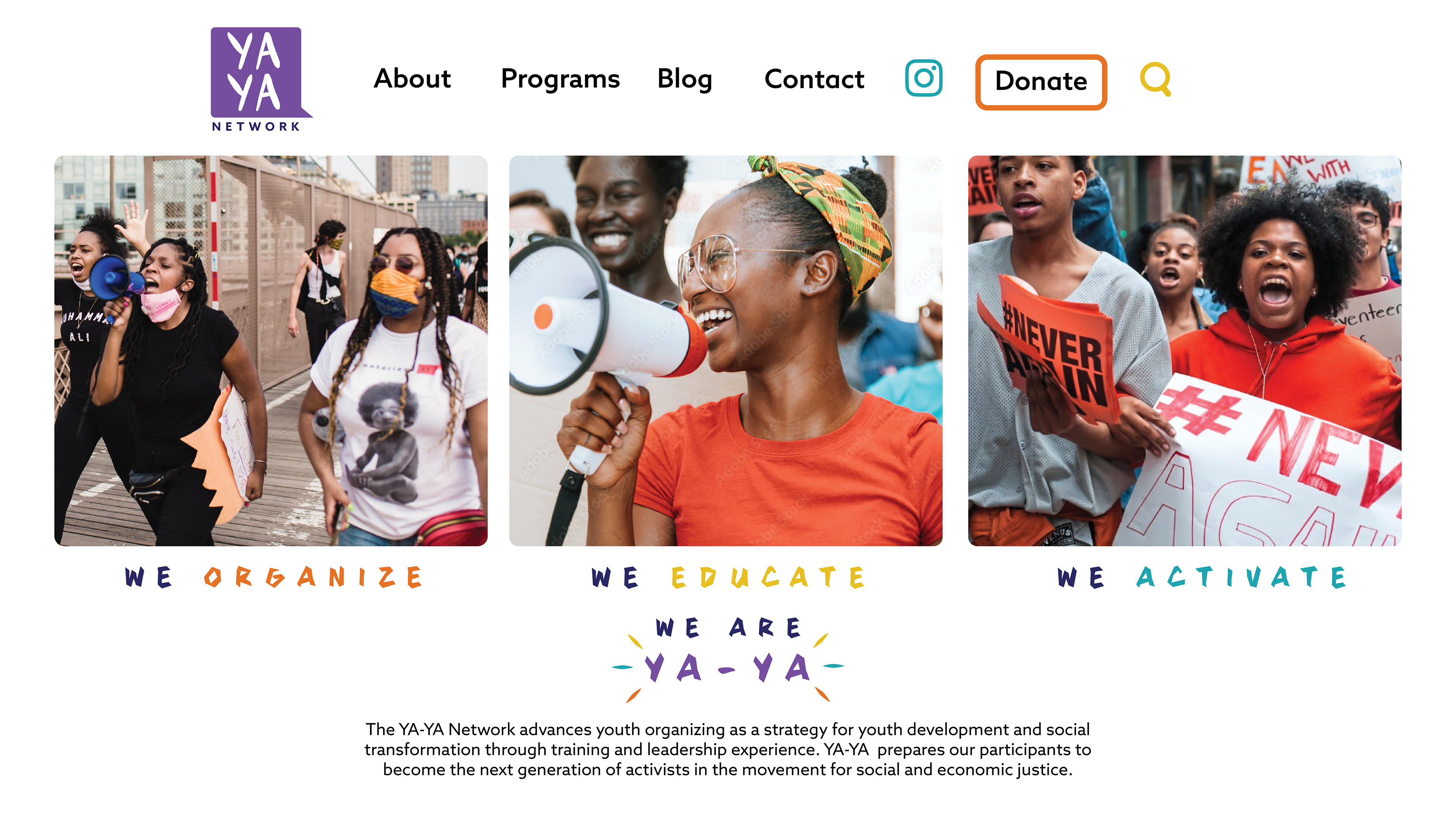This screenshot has width=1456, height=819.
Task: Click the teal word ACTIVATE
Action: click(x=1241, y=577)
